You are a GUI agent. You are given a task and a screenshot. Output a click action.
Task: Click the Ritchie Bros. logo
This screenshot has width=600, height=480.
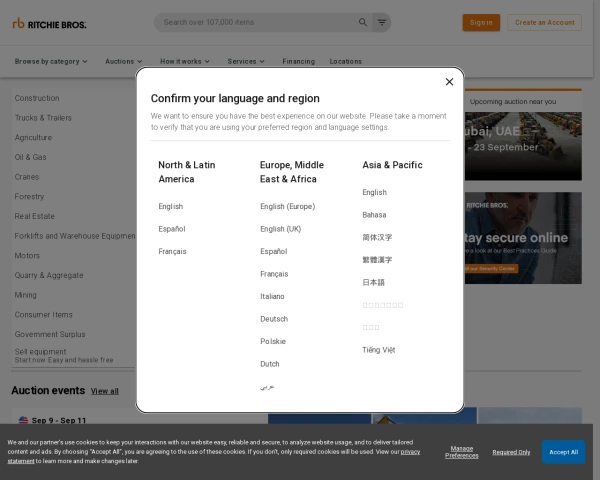pos(49,22)
